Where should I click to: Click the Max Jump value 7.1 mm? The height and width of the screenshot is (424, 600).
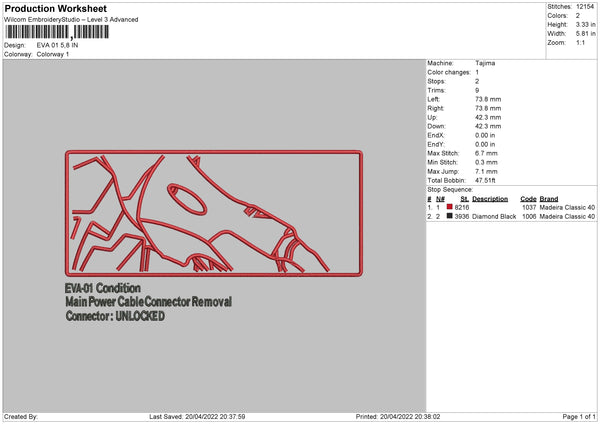[x=486, y=171]
